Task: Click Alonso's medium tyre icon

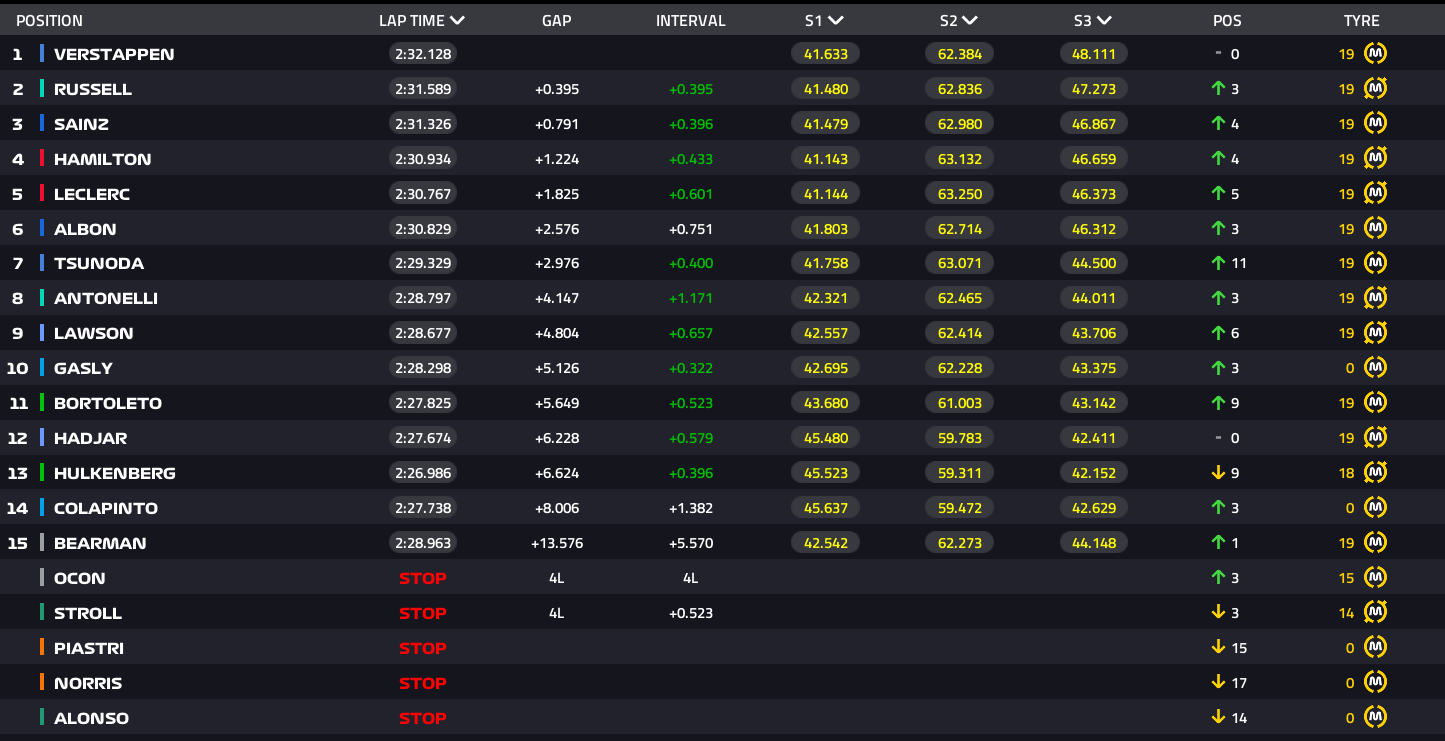Action: [x=1376, y=718]
